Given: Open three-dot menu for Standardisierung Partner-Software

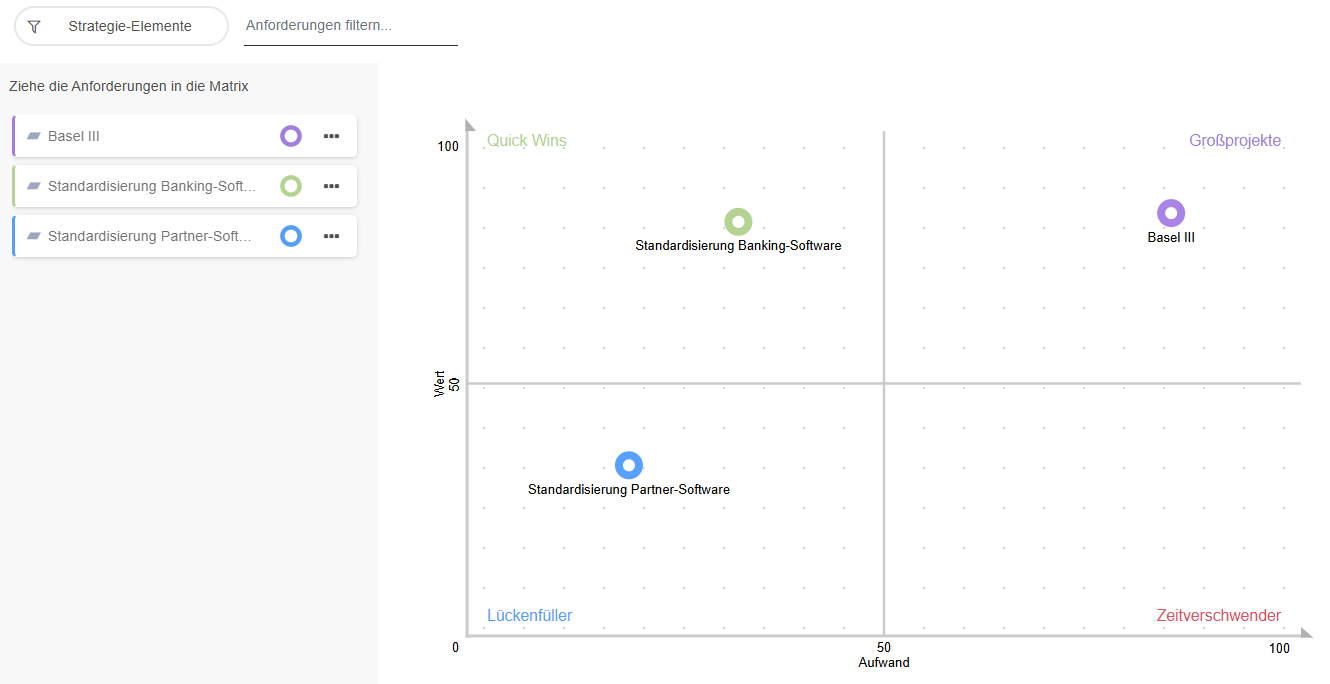Looking at the screenshot, I should point(332,236).
